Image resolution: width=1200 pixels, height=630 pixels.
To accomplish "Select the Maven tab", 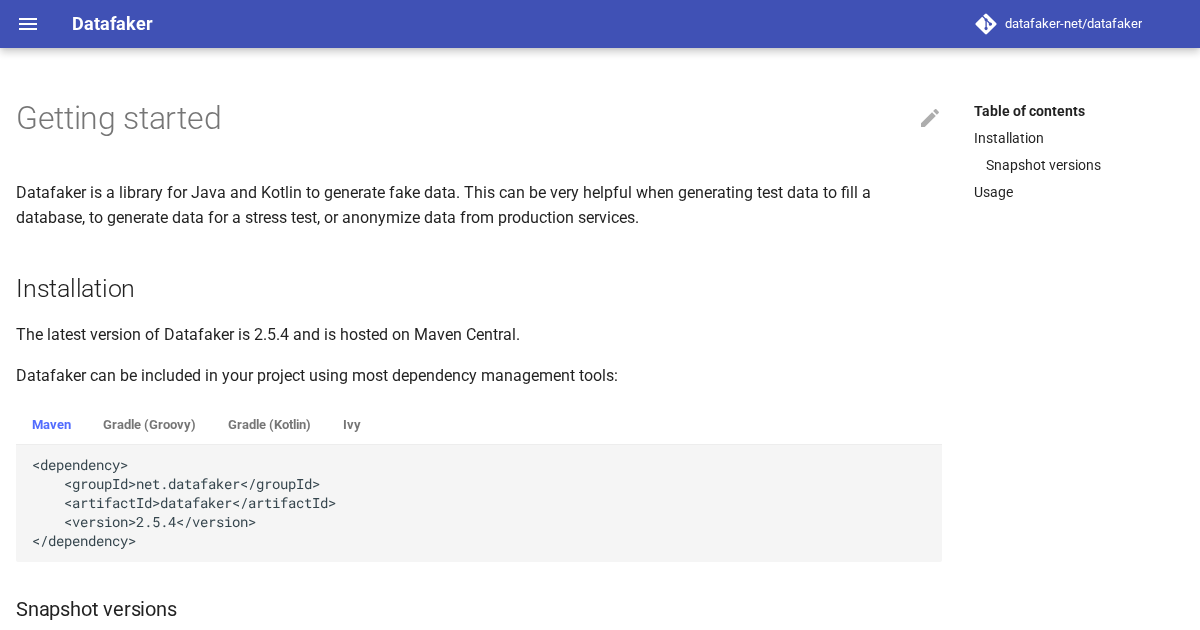I will (51, 425).
